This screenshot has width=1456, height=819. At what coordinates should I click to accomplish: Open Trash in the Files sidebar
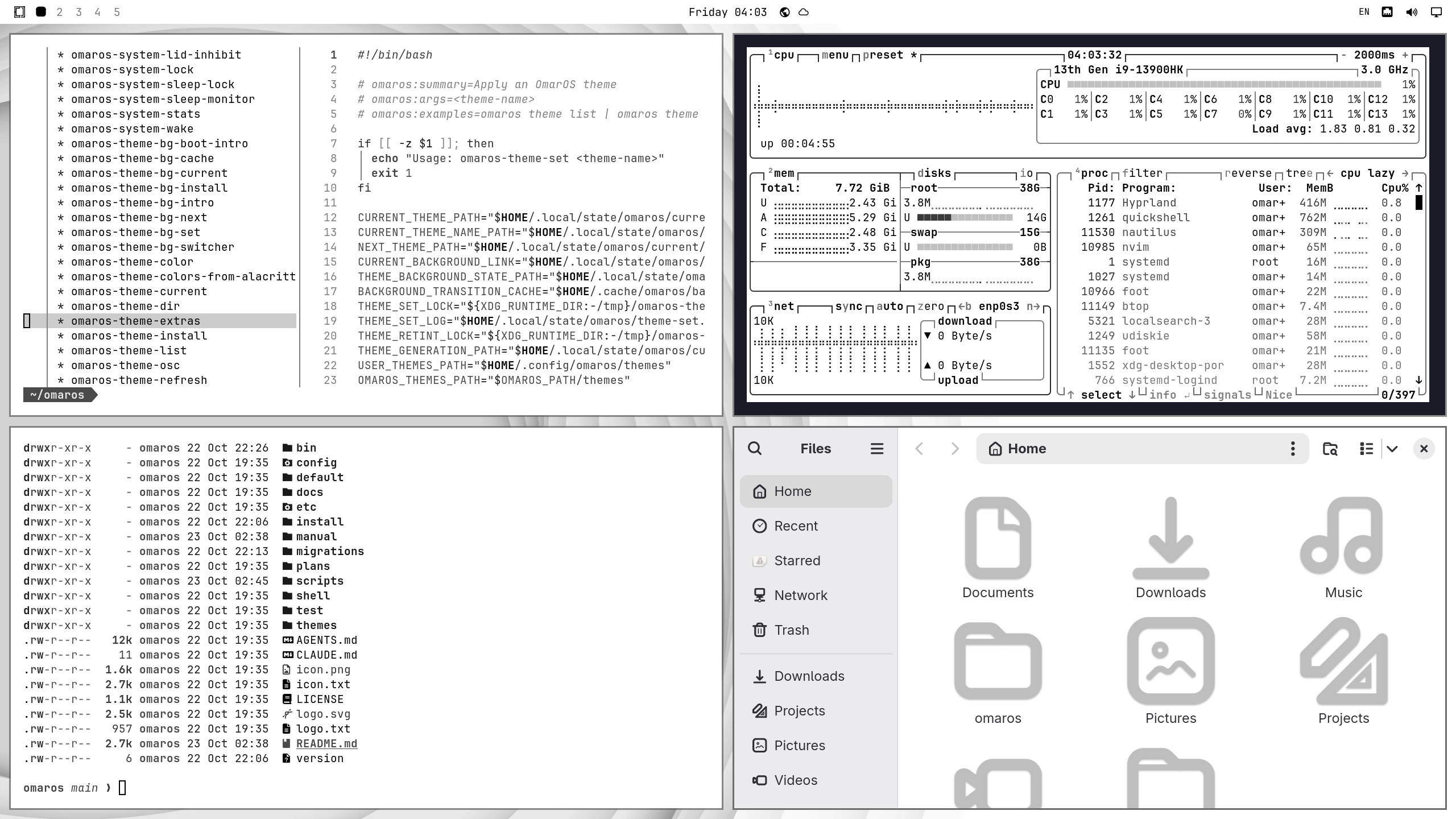(816, 630)
